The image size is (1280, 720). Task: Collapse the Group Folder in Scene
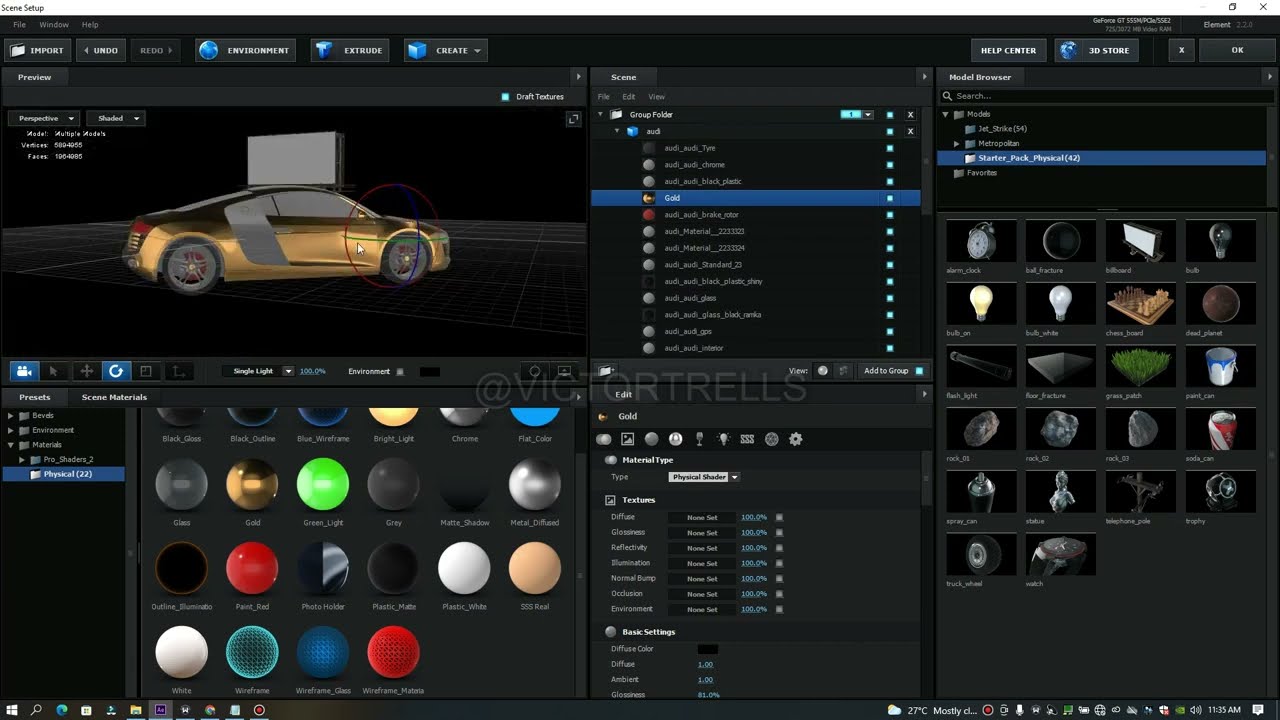click(x=601, y=115)
